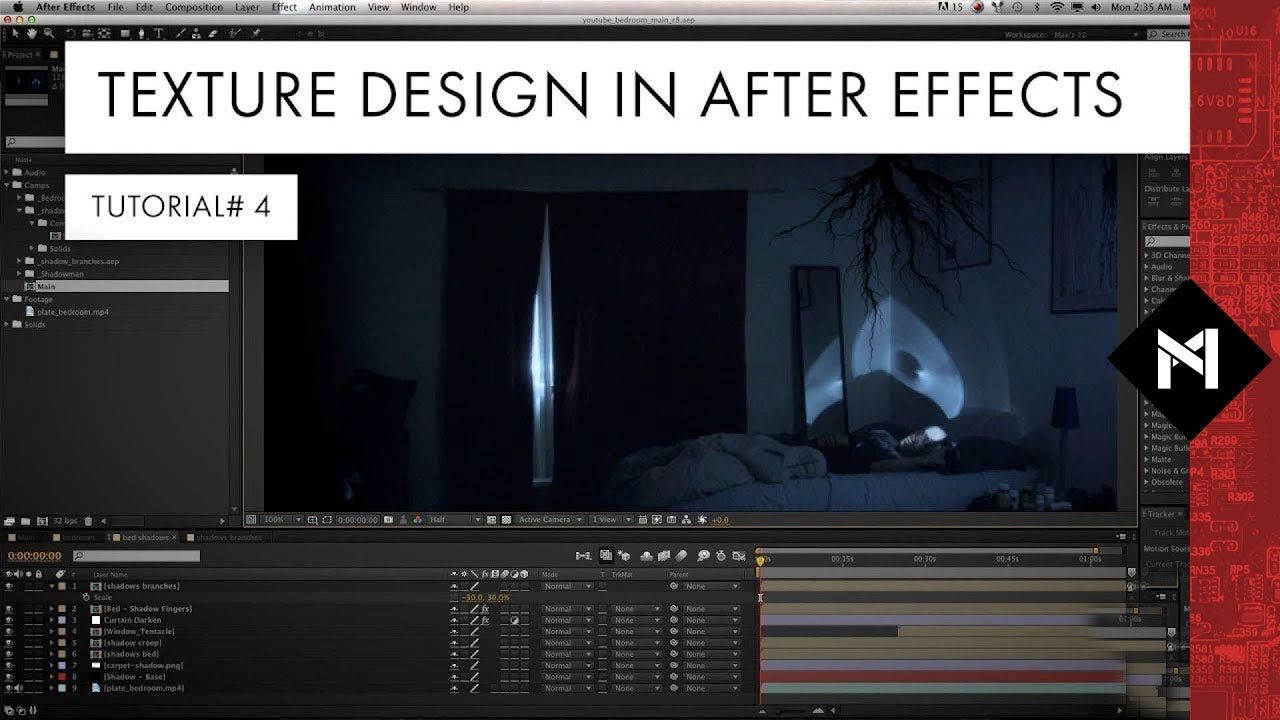Click the trash icon in Project panel
The width and height of the screenshot is (1280, 720).
click(x=88, y=521)
